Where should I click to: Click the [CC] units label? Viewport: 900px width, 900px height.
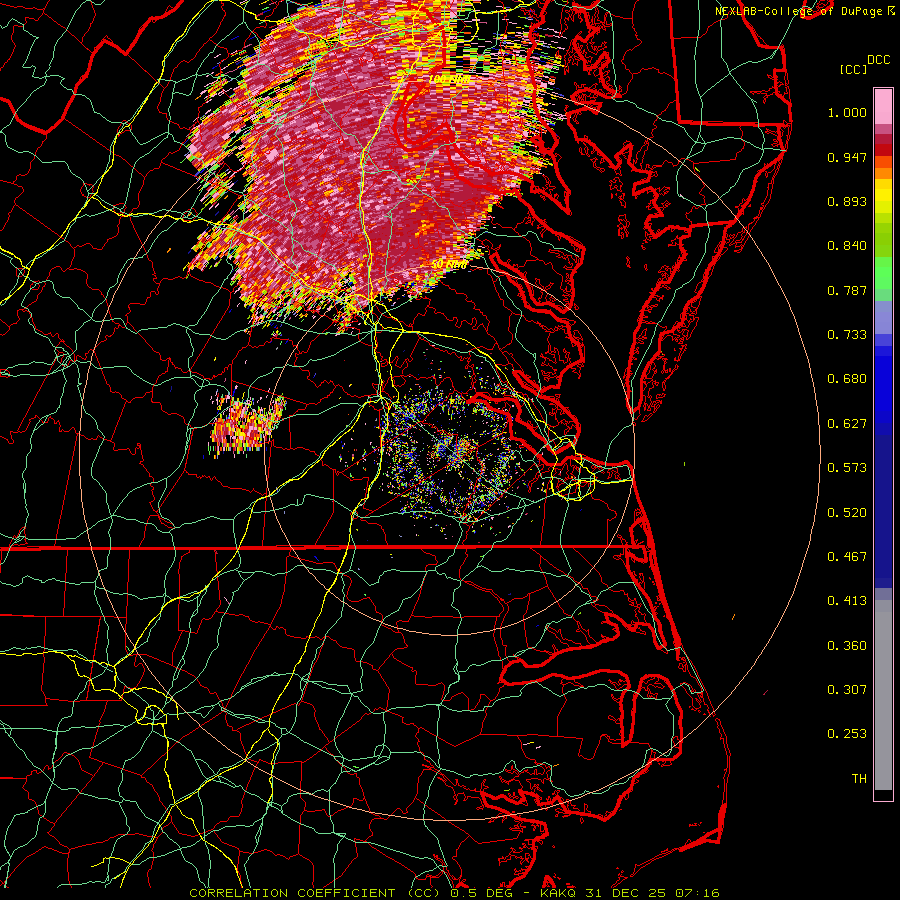853,70
